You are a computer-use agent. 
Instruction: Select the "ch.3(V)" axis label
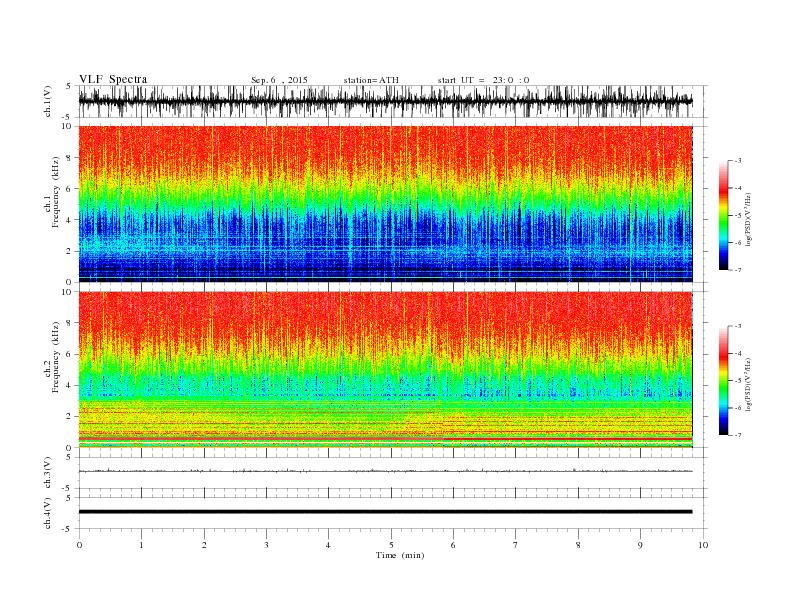click(x=48, y=473)
